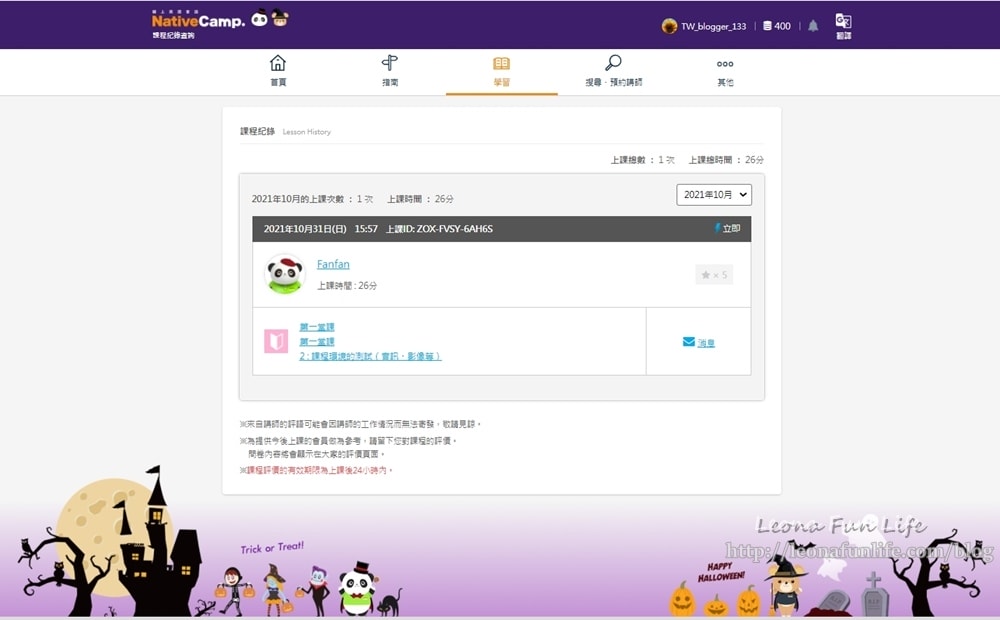This screenshot has height=620, width=1000.
Task: Click the Fanfan teacher name link
Action: tap(333, 264)
